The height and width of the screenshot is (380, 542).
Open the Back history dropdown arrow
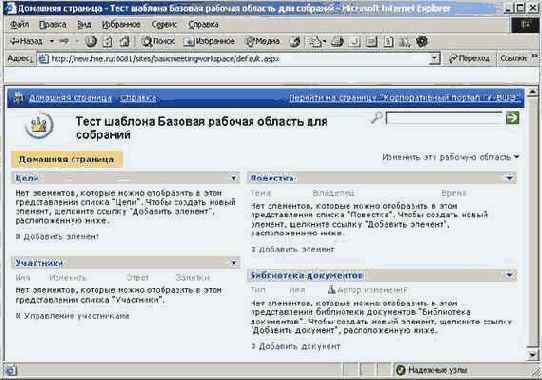tap(52, 41)
